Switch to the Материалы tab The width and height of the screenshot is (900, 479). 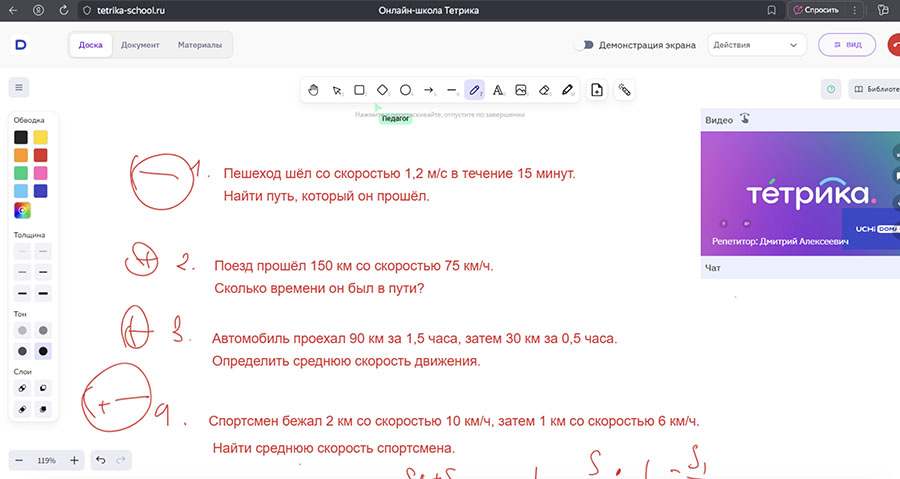(x=199, y=45)
